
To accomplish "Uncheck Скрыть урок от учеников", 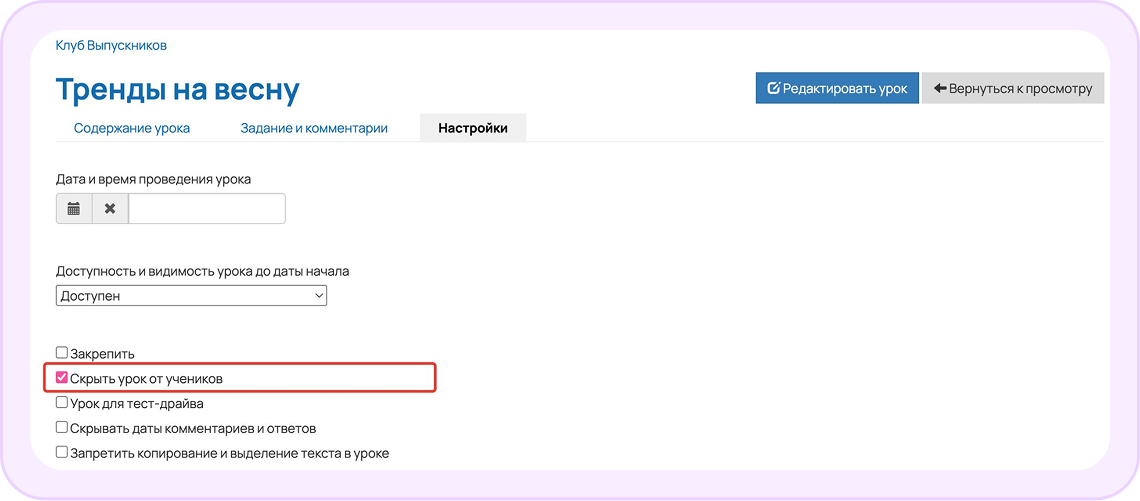I will [x=62, y=378].
